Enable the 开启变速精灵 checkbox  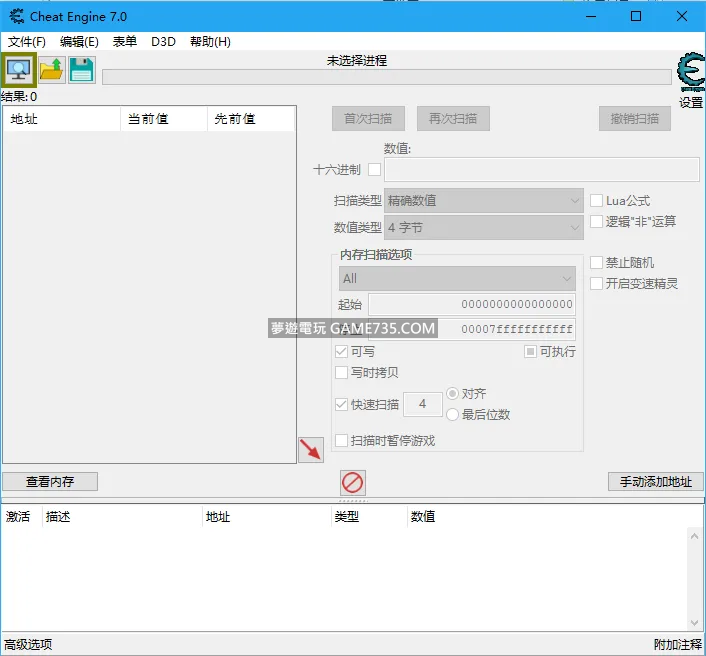click(x=597, y=284)
